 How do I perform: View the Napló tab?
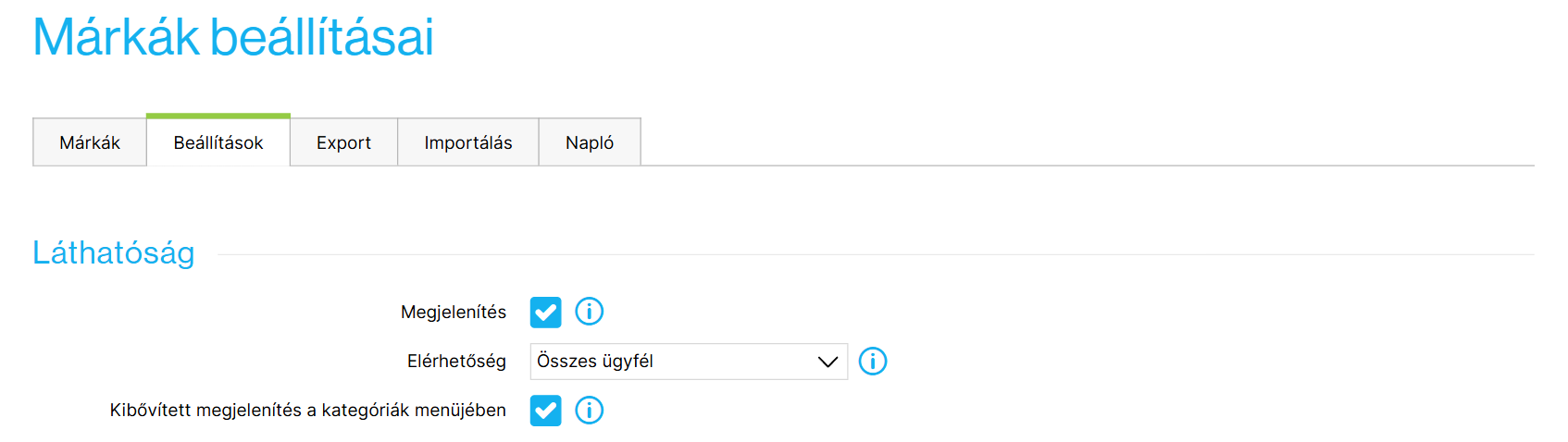590,142
